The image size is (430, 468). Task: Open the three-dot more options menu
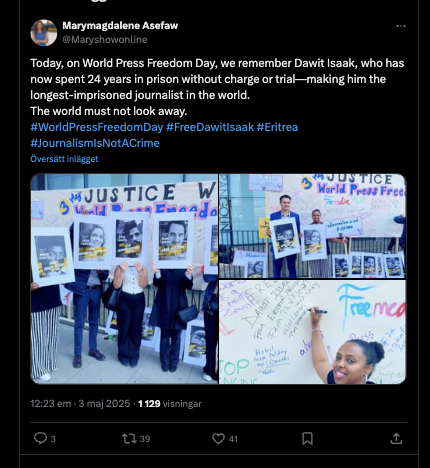pyautogui.click(x=401, y=26)
